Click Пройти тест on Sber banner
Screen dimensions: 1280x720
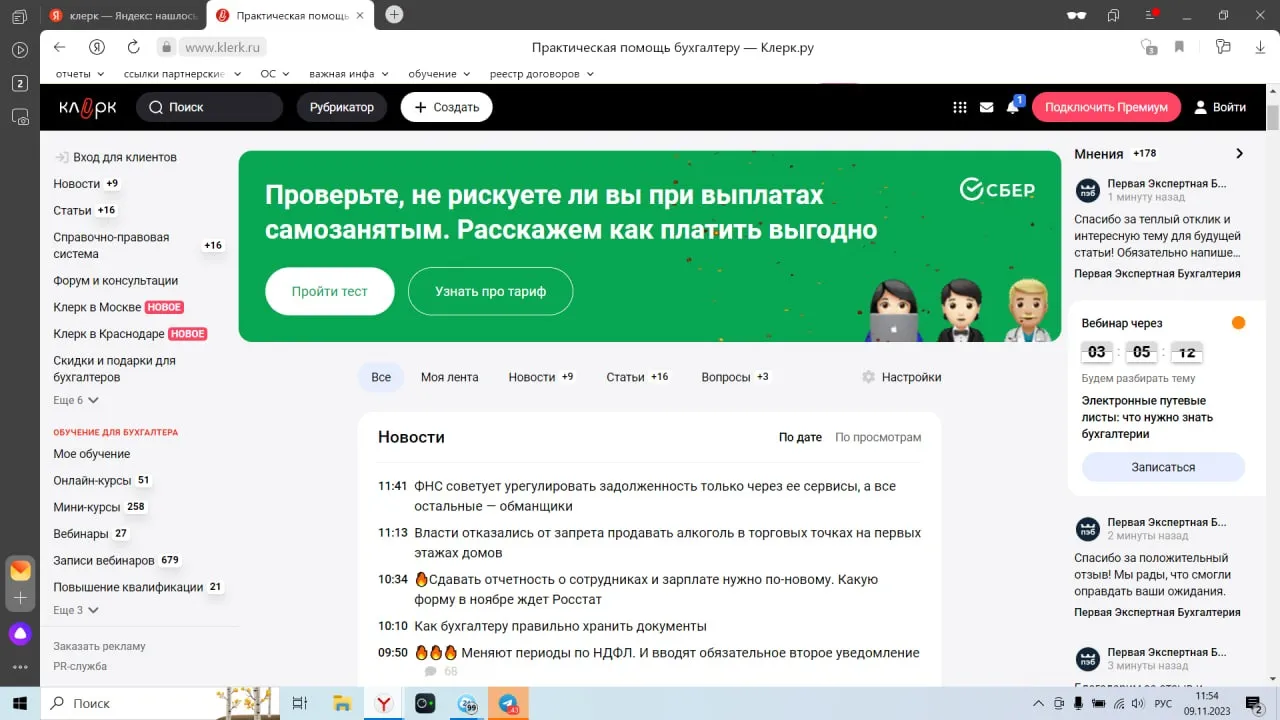(330, 291)
